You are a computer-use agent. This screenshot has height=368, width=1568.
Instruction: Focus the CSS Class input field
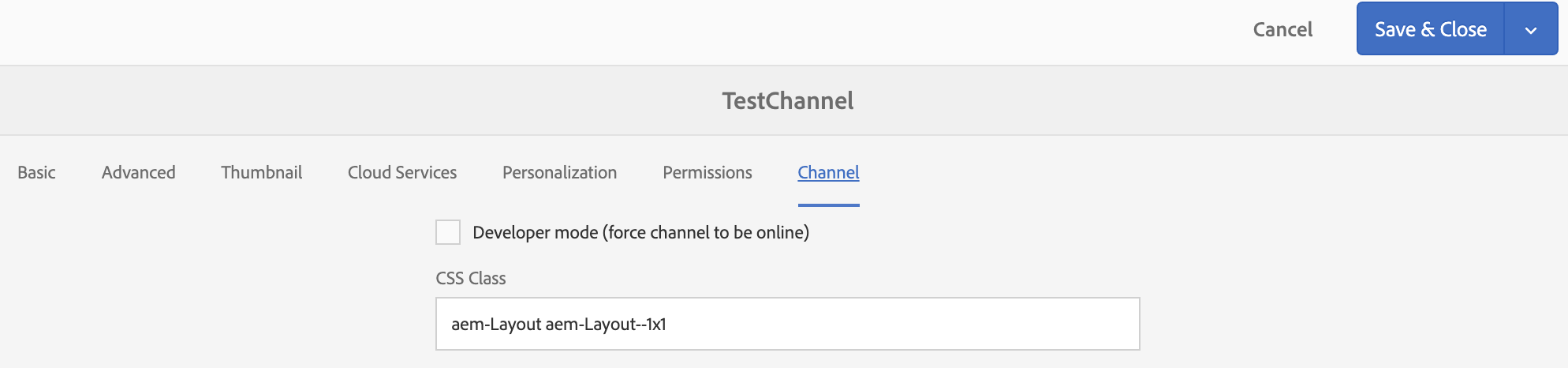point(787,324)
